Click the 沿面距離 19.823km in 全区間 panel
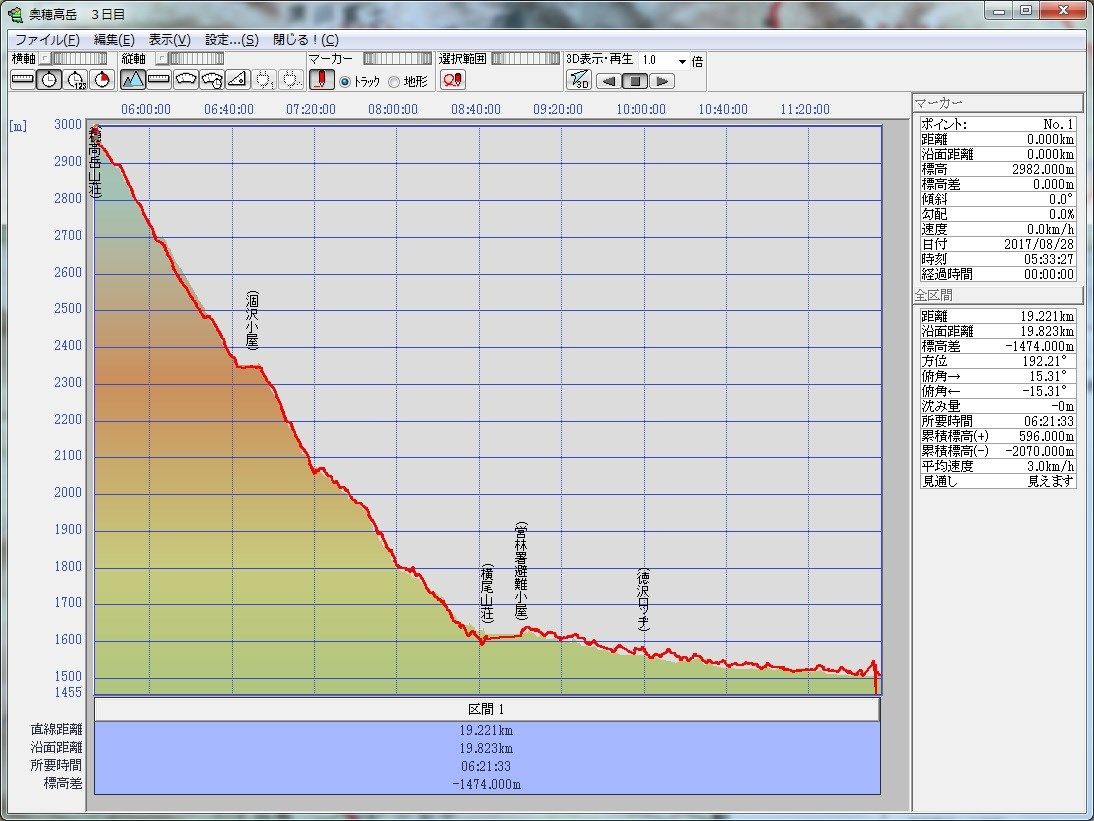Image resolution: width=1094 pixels, height=821 pixels. [1047, 331]
